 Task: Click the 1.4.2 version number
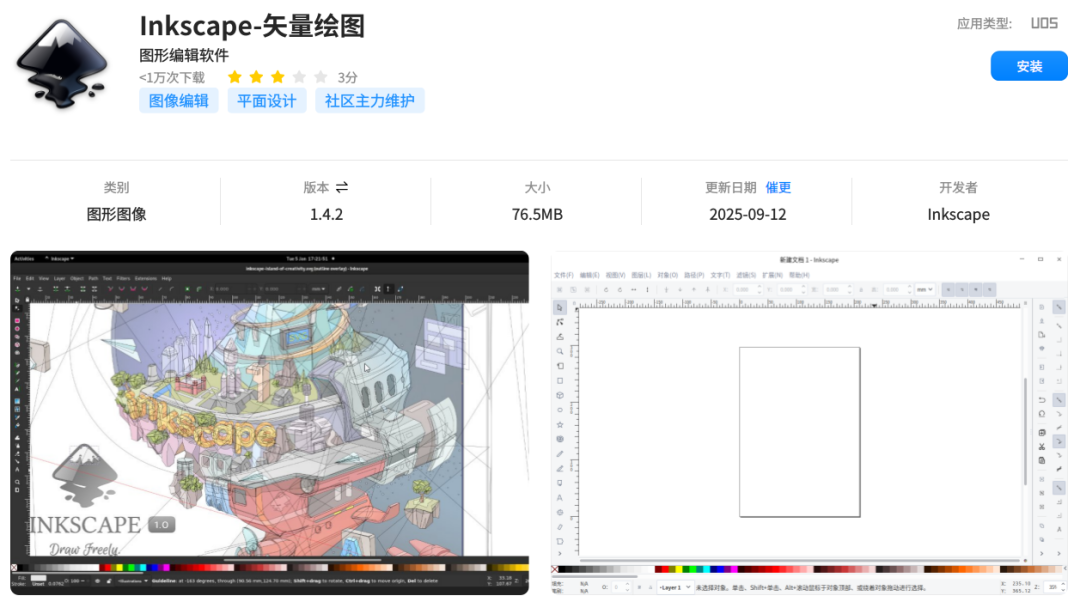click(326, 214)
